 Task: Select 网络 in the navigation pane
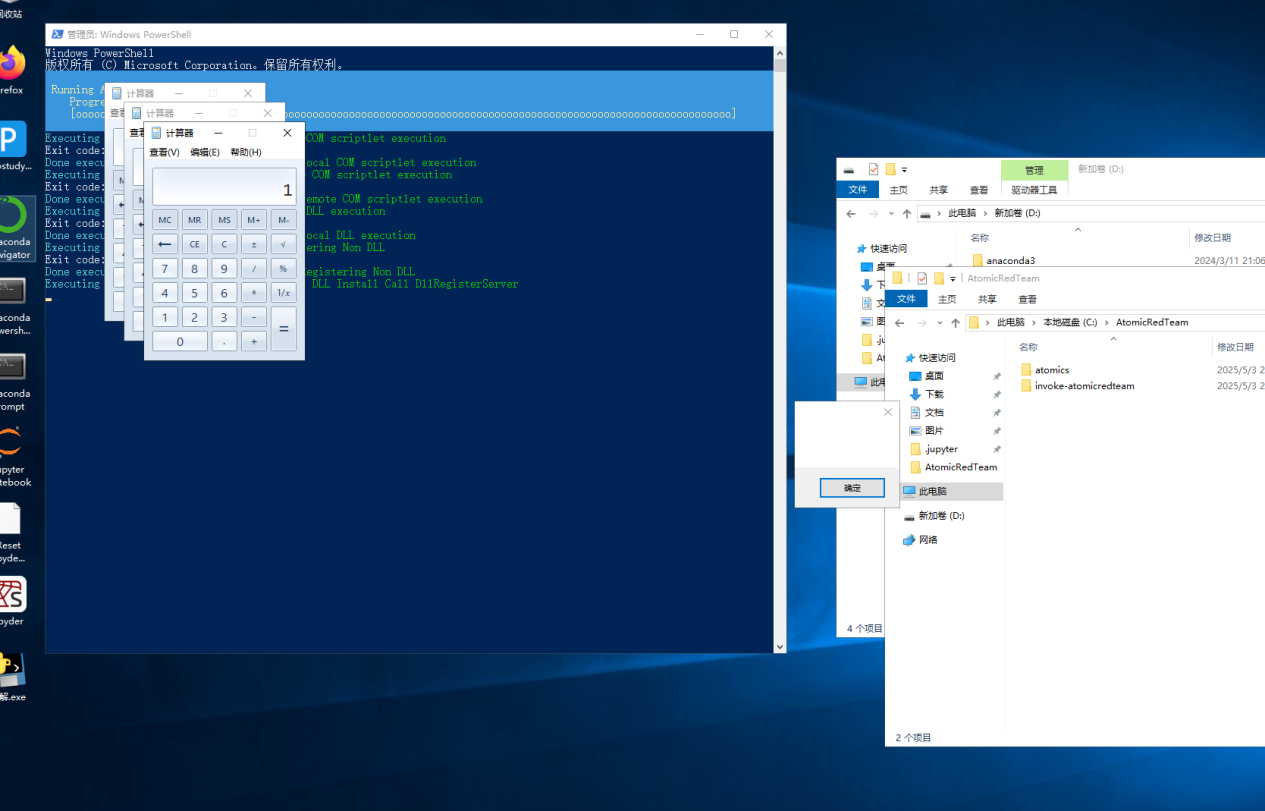click(x=927, y=540)
